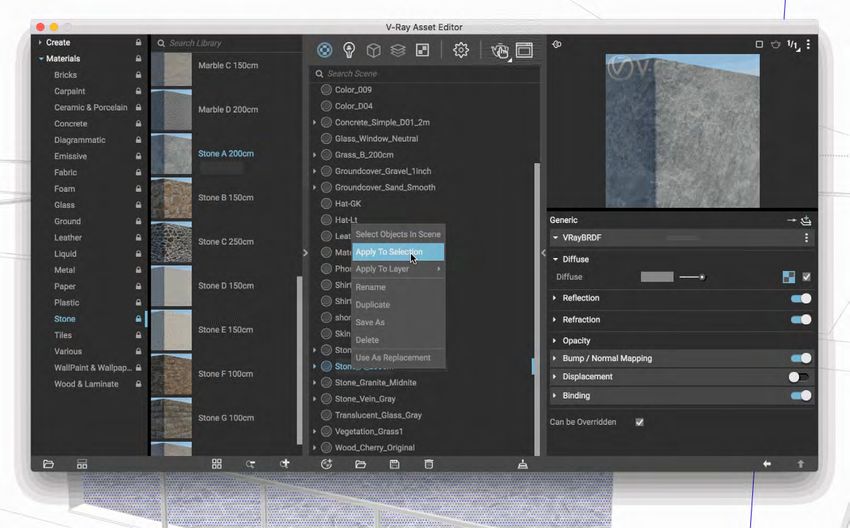Click the Diffuse texture map checker slot
This screenshot has height=528, width=850.
tap(789, 277)
